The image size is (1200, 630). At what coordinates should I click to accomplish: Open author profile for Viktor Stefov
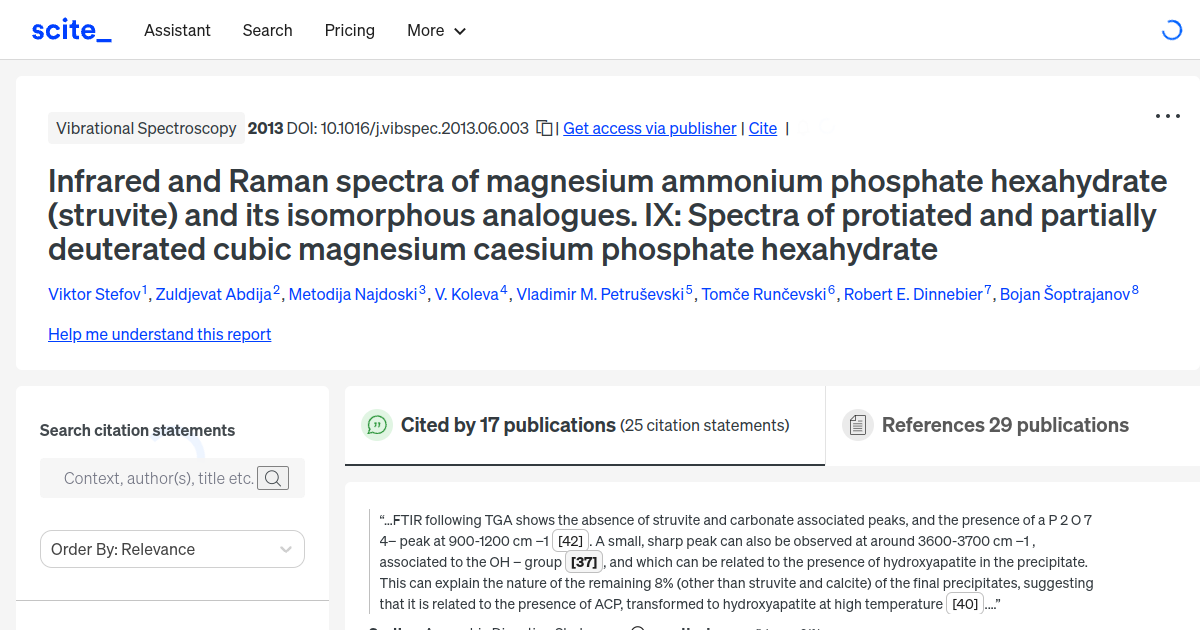click(x=95, y=294)
